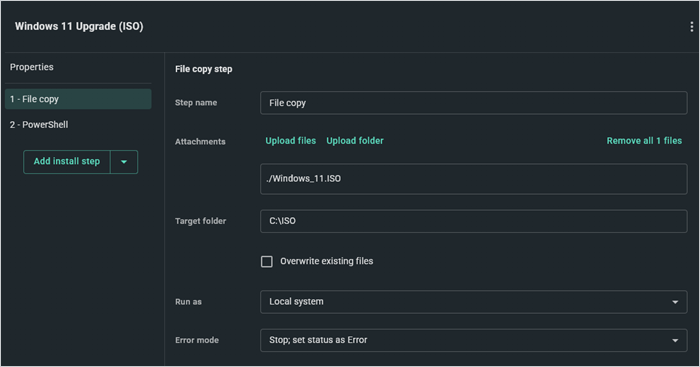Image resolution: width=700 pixels, height=367 pixels.
Task: Click Remove all 1 files link
Action: pos(644,141)
